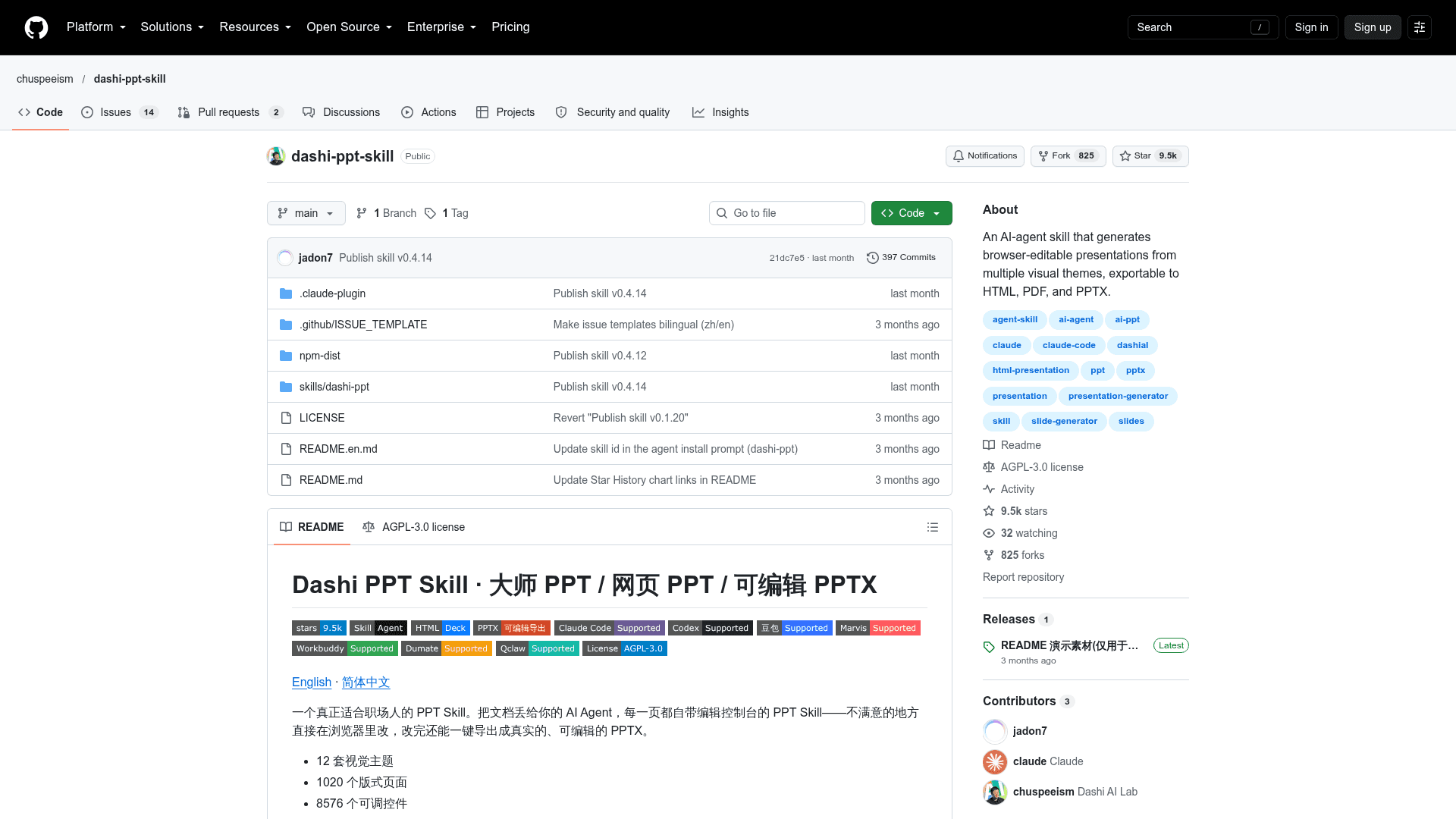
Task: Switch to the Issues tab
Action: (119, 112)
